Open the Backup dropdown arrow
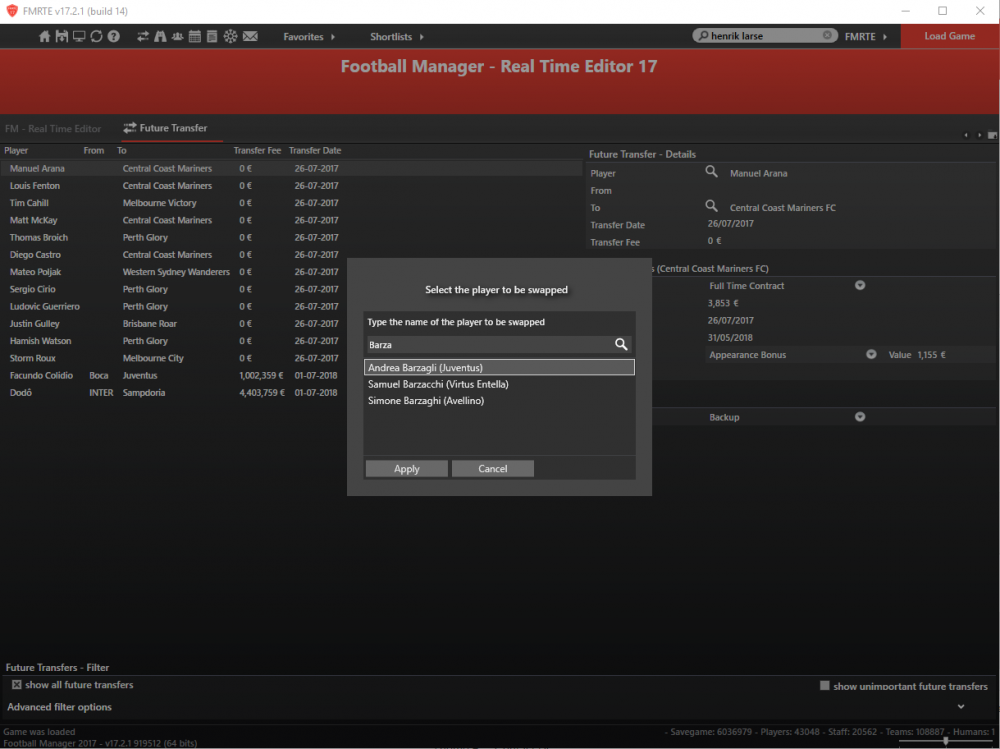 [860, 417]
